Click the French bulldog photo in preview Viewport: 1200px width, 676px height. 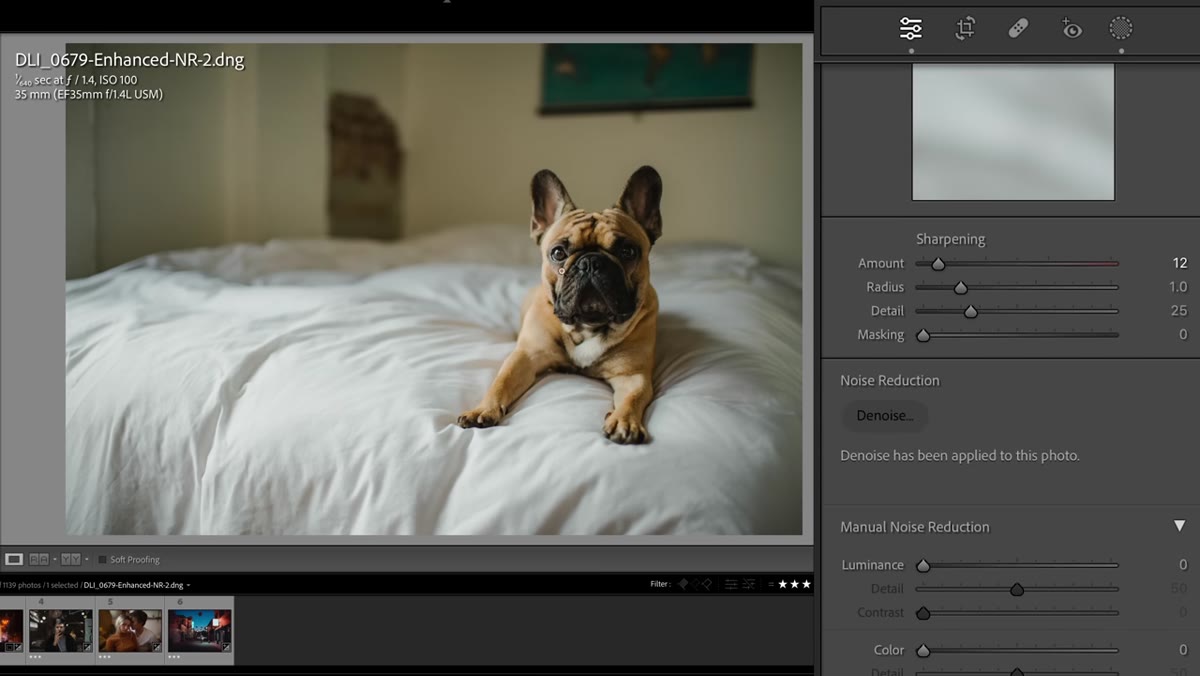coord(434,288)
